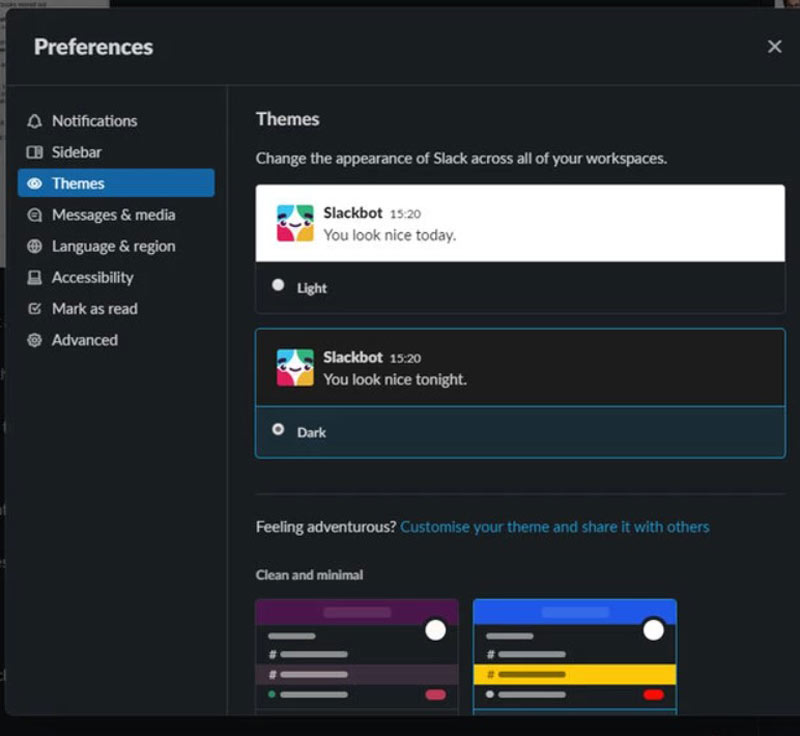Click the Messages & media icon
The width and height of the screenshot is (800, 736).
(x=35, y=215)
